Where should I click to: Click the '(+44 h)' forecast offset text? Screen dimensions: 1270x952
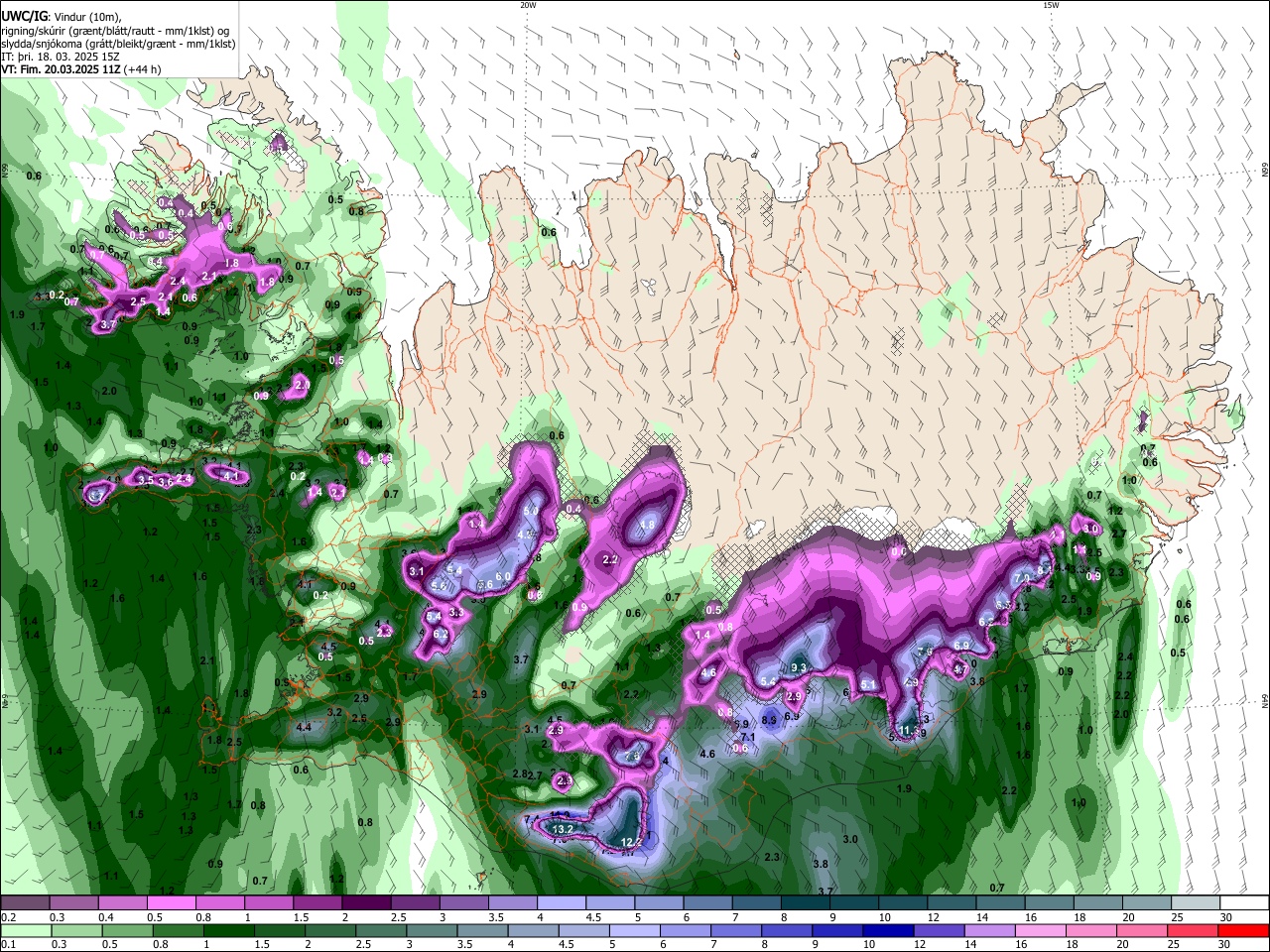point(143,69)
